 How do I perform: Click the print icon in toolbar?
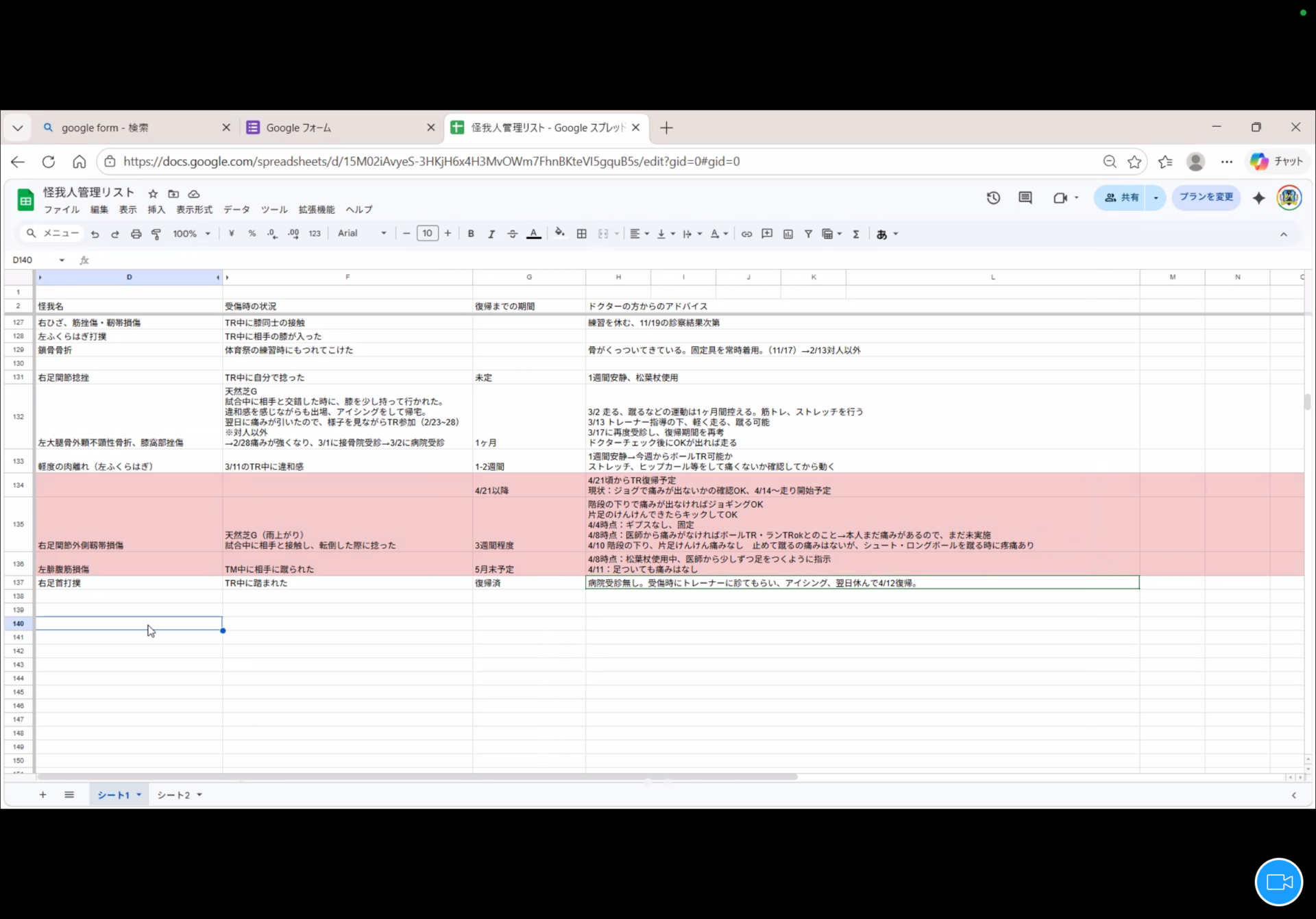[x=136, y=234]
